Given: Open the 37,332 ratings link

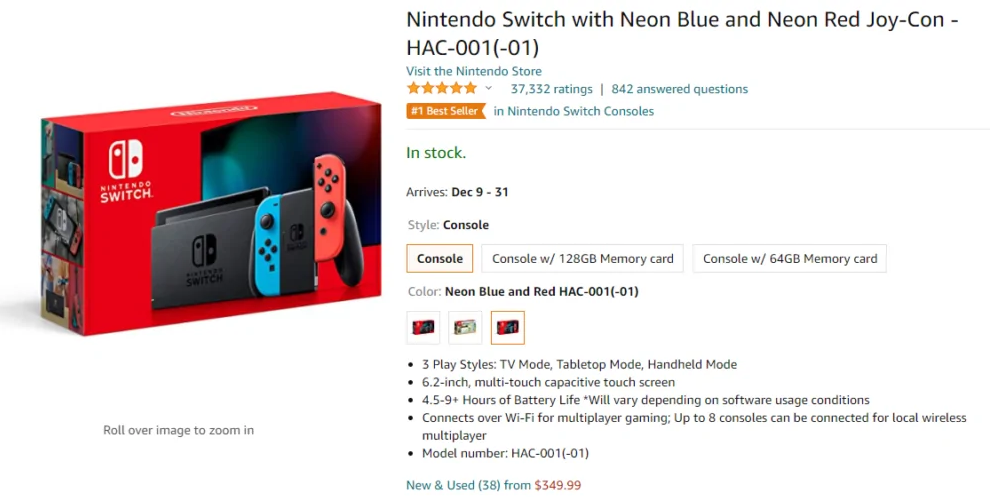Looking at the screenshot, I should [x=551, y=89].
